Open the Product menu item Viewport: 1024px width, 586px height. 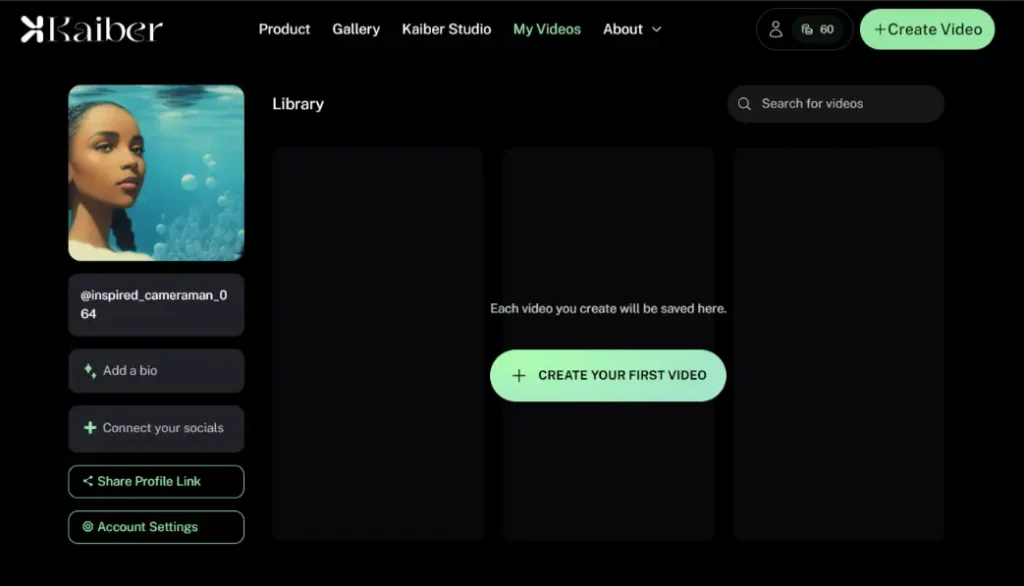[x=284, y=29]
